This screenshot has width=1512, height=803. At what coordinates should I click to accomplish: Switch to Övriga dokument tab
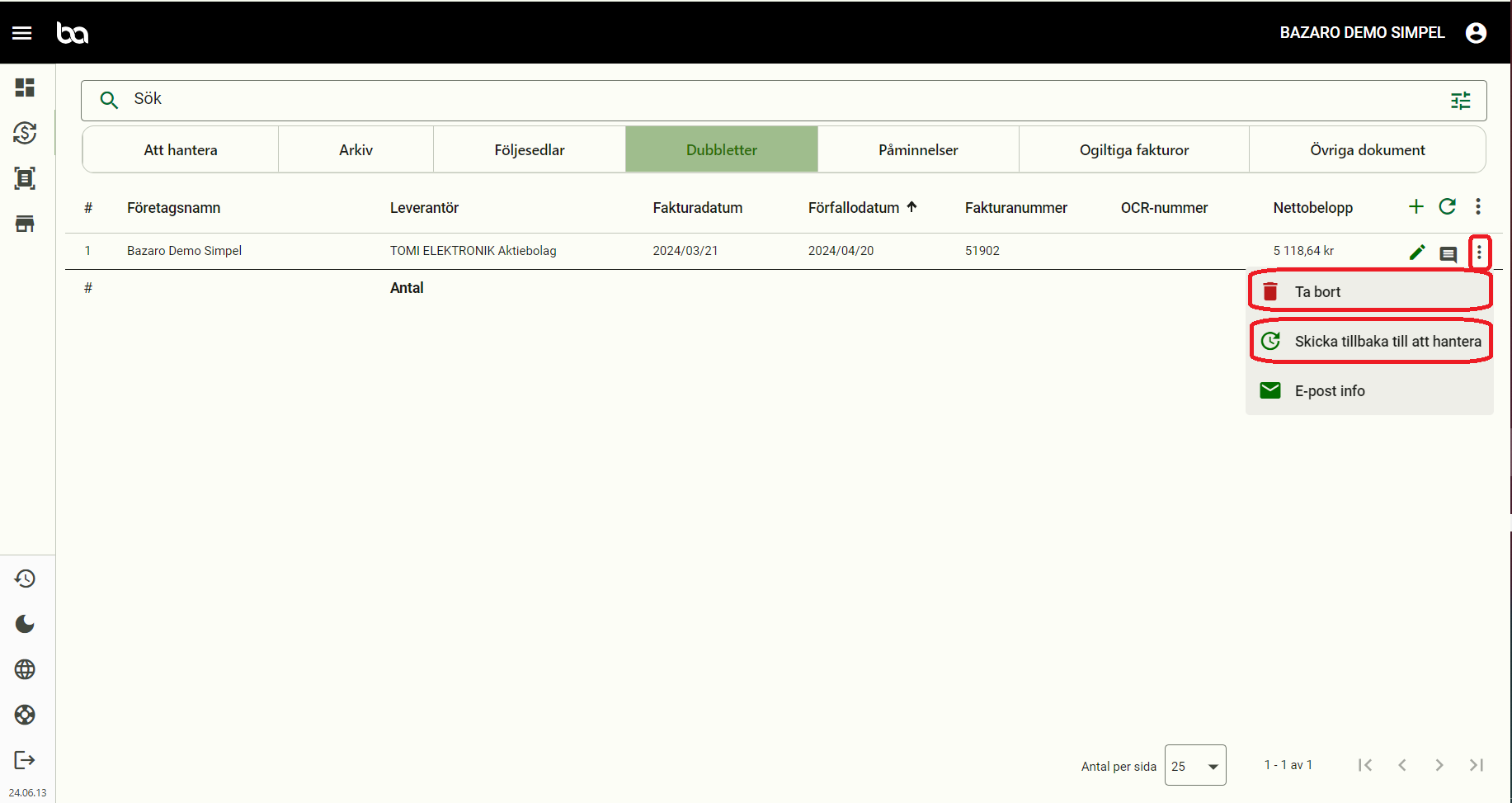tap(1368, 149)
